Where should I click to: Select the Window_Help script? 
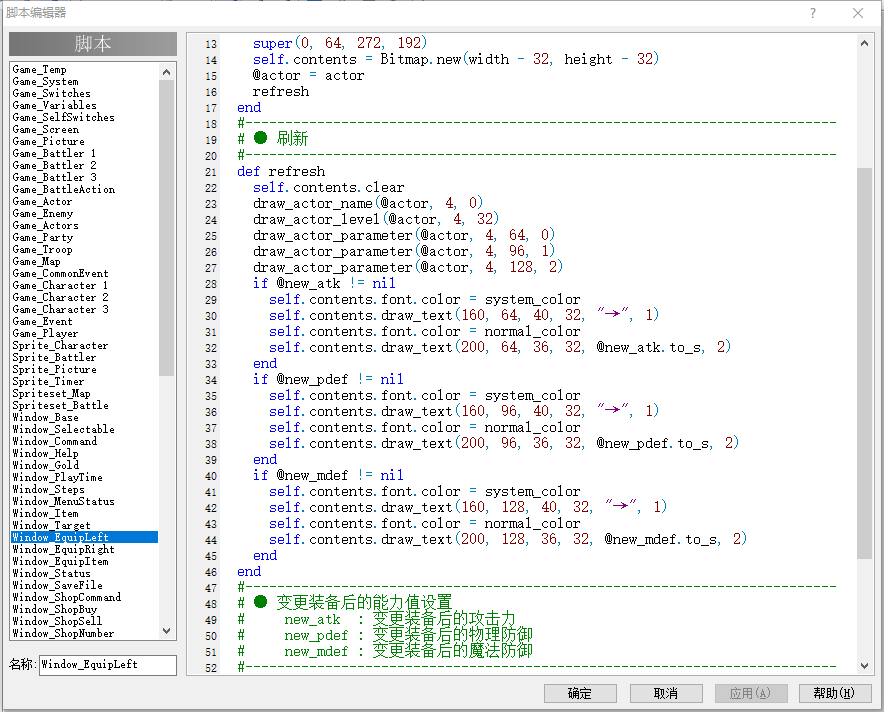(x=85, y=453)
